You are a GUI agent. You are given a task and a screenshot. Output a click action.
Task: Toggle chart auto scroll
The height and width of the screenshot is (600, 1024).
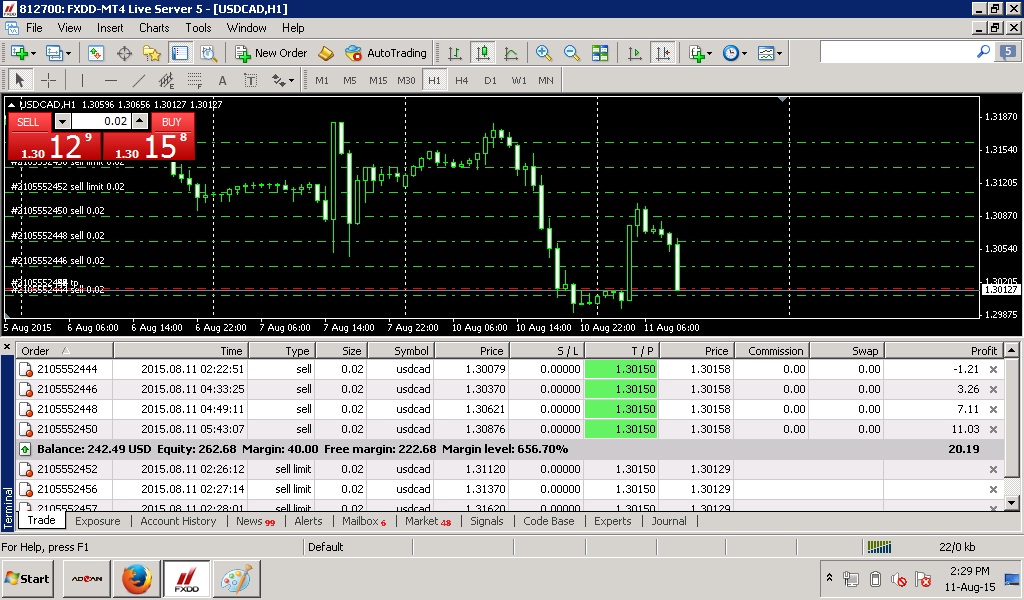pos(634,53)
